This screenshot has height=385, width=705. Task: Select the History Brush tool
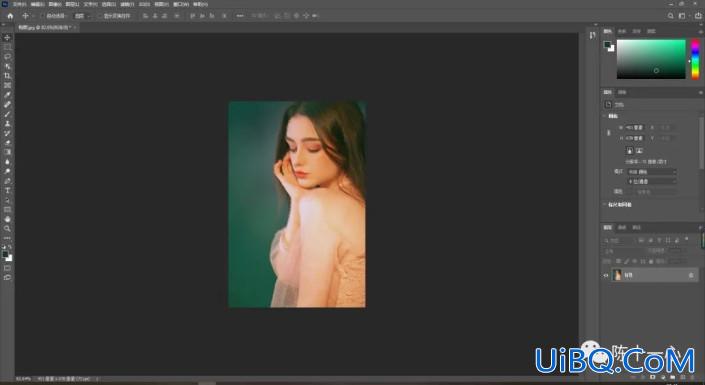7,133
